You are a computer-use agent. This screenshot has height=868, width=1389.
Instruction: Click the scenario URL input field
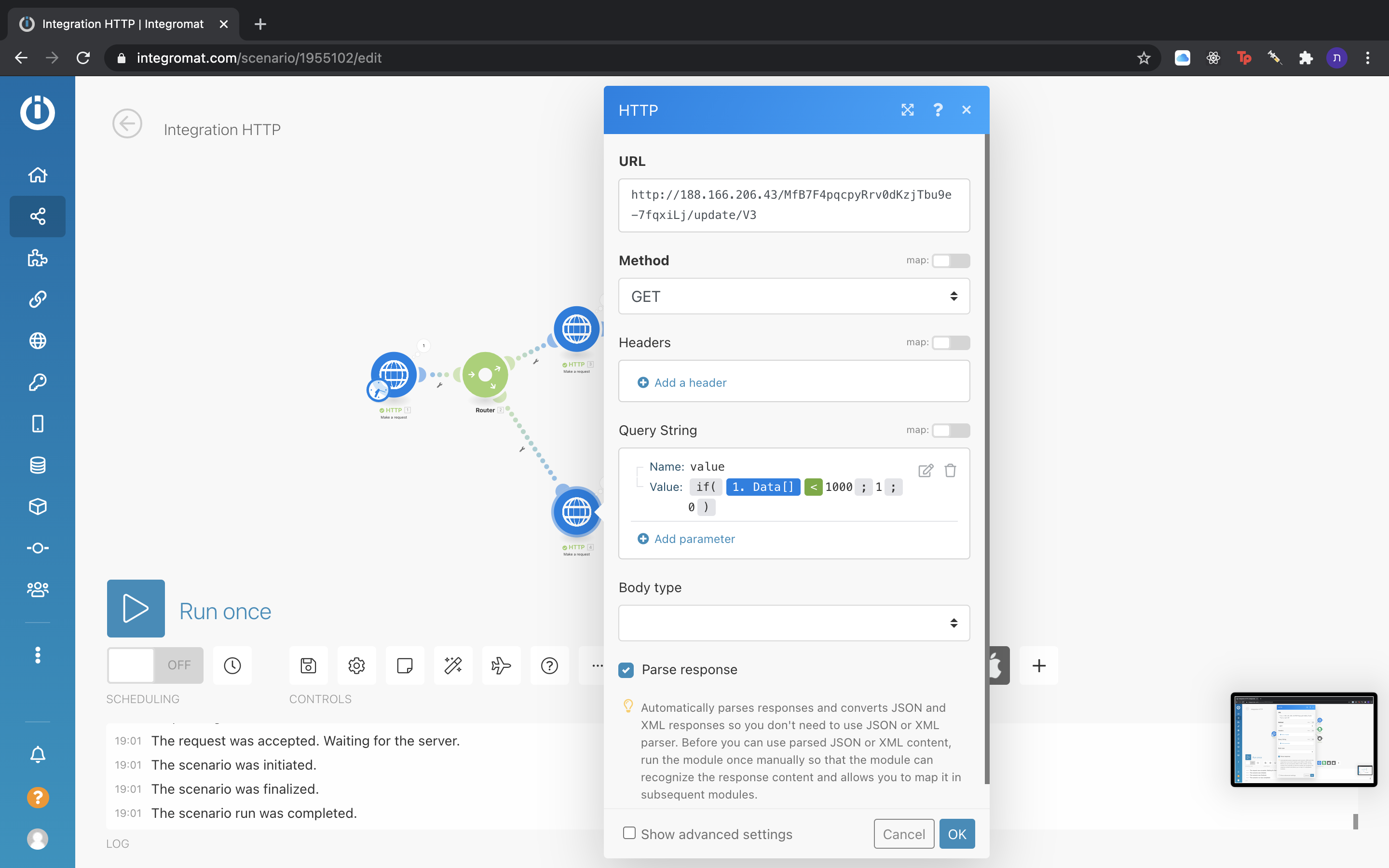point(794,205)
